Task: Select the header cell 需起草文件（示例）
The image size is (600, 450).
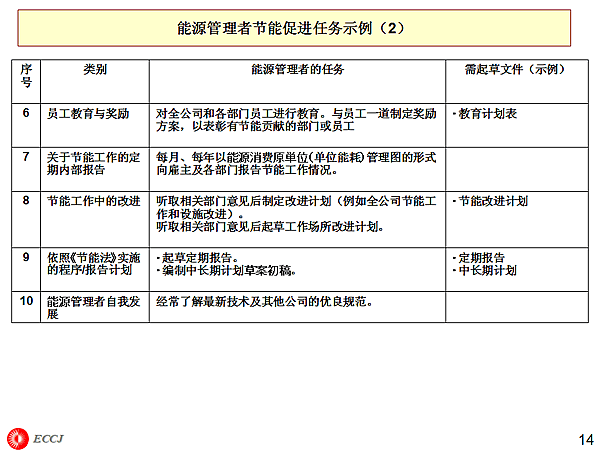Action: [x=517, y=81]
